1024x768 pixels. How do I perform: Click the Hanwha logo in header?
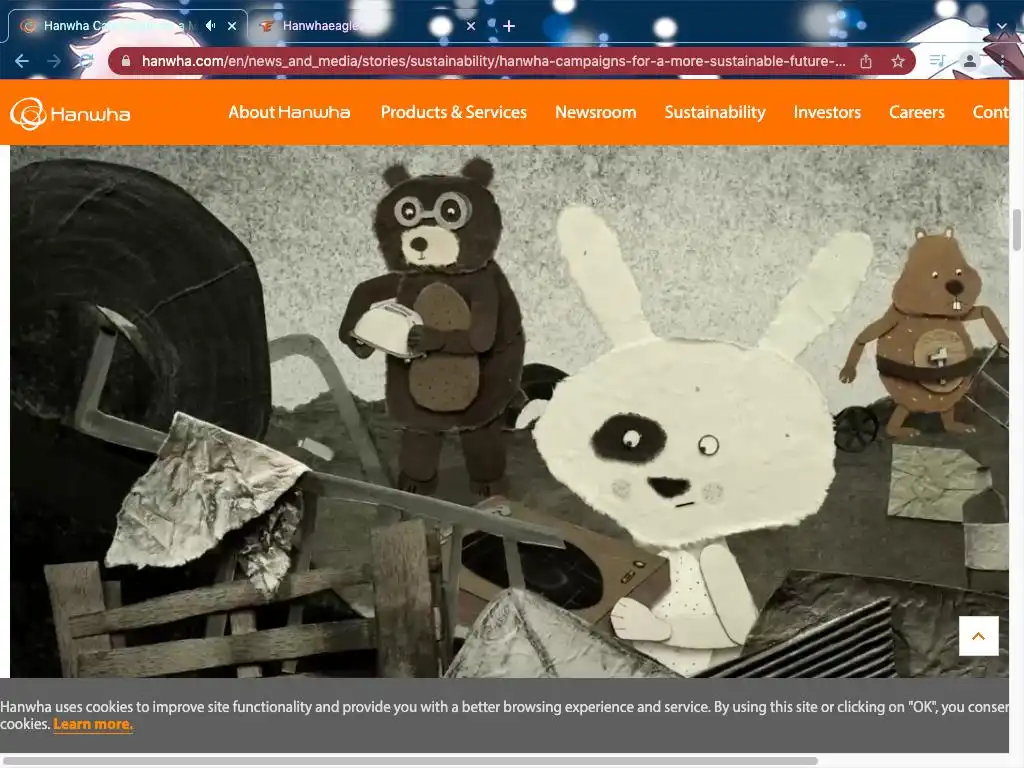(x=70, y=114)
